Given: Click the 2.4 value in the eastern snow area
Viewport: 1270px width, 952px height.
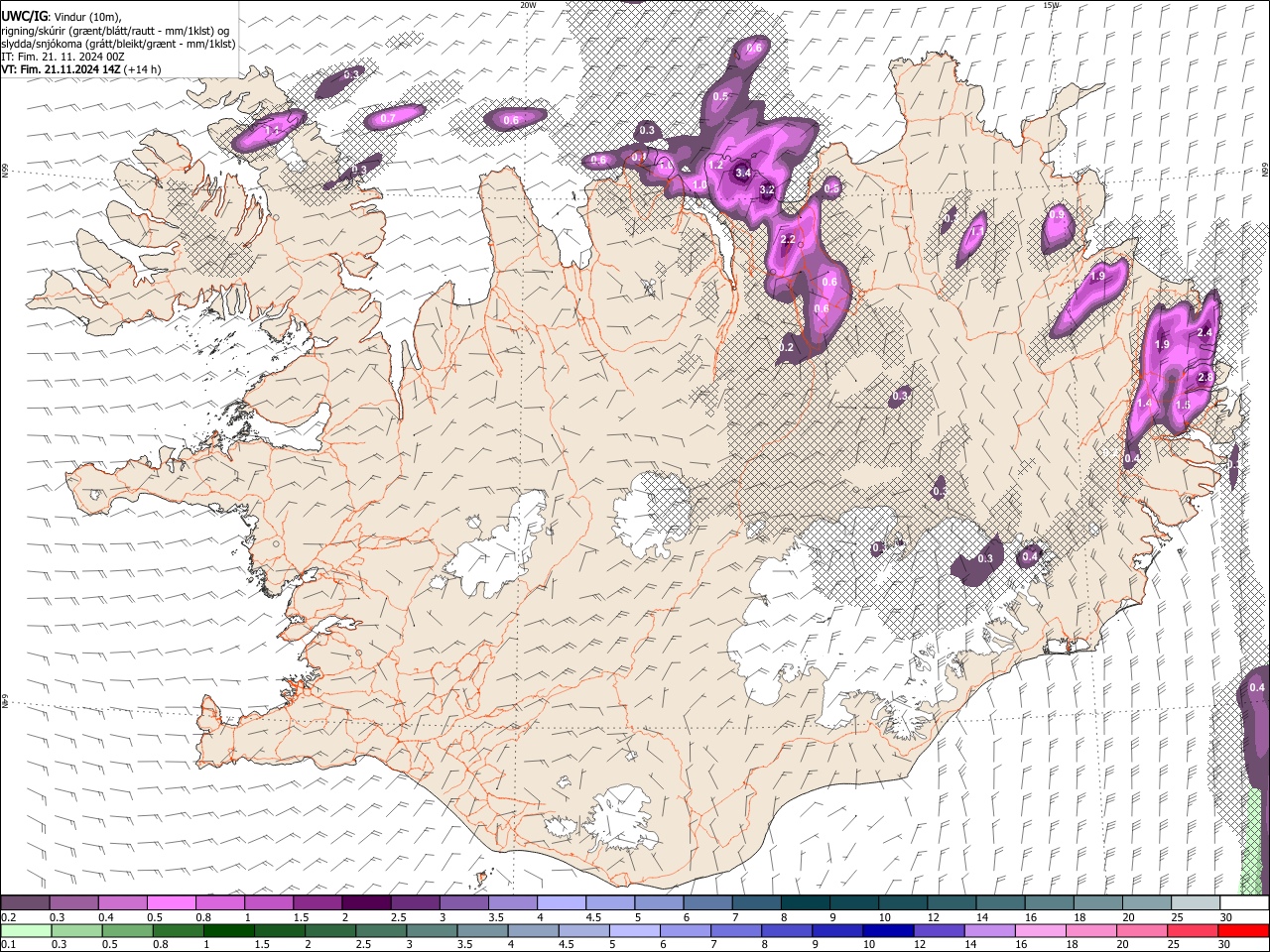Looking at the screenshot, I should (x=1206, y=332).
